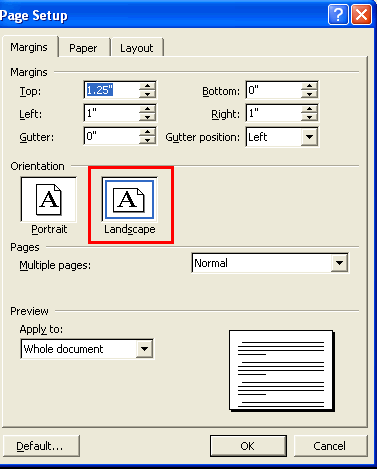Select the Landscape orientation icon
Screen dimensions: 377x469
(x=129, y=199)
